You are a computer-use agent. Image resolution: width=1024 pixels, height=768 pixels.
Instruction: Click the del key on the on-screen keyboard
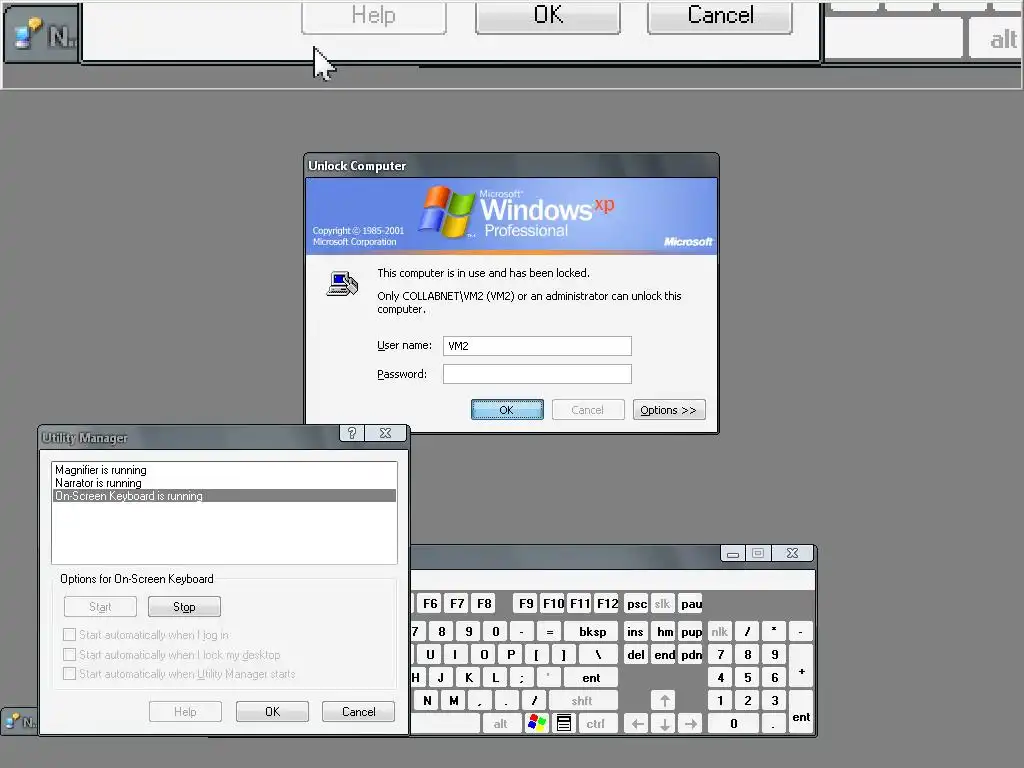pos(635,654)
